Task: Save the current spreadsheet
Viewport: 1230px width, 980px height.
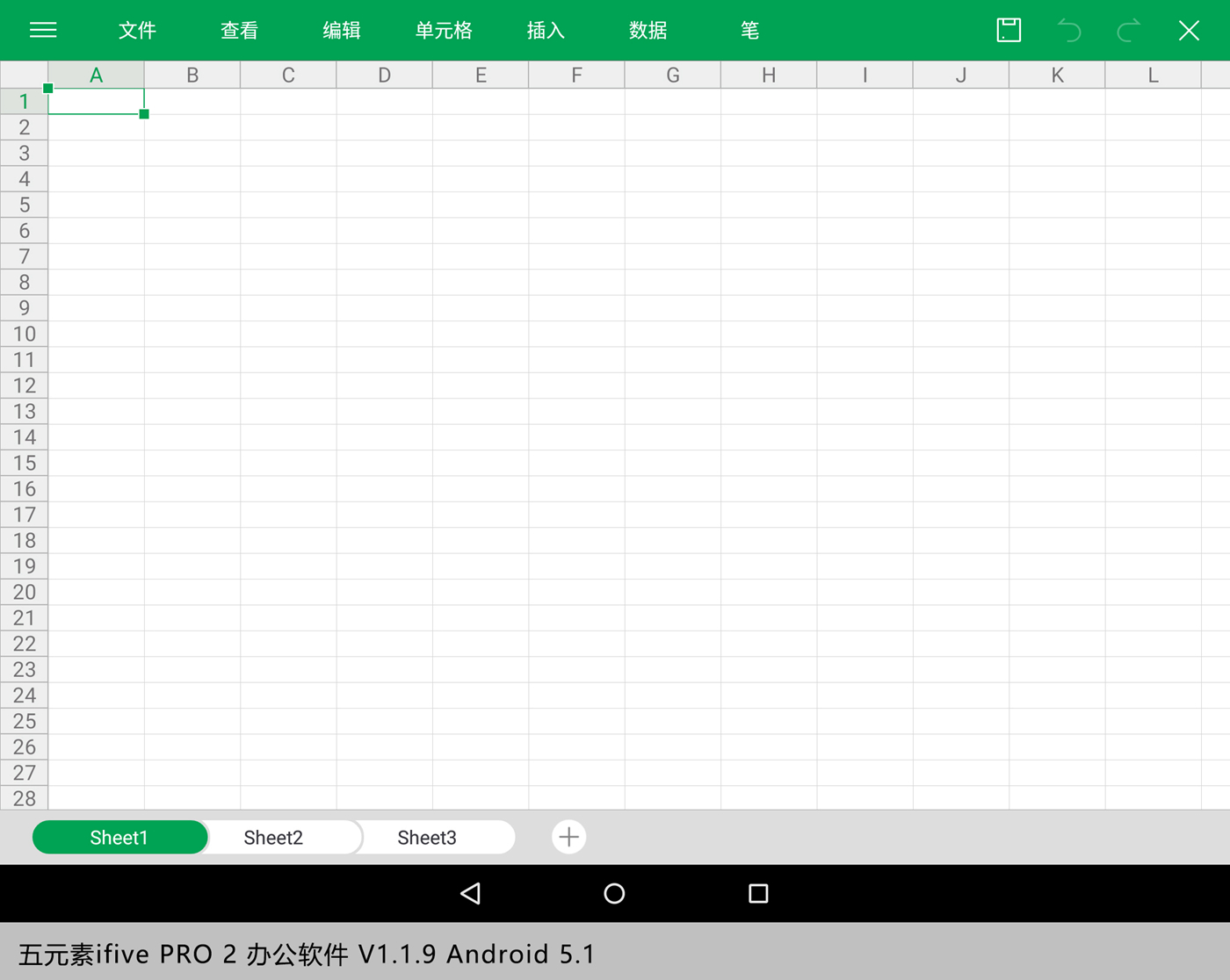Action: click(x=1009, y=30)
